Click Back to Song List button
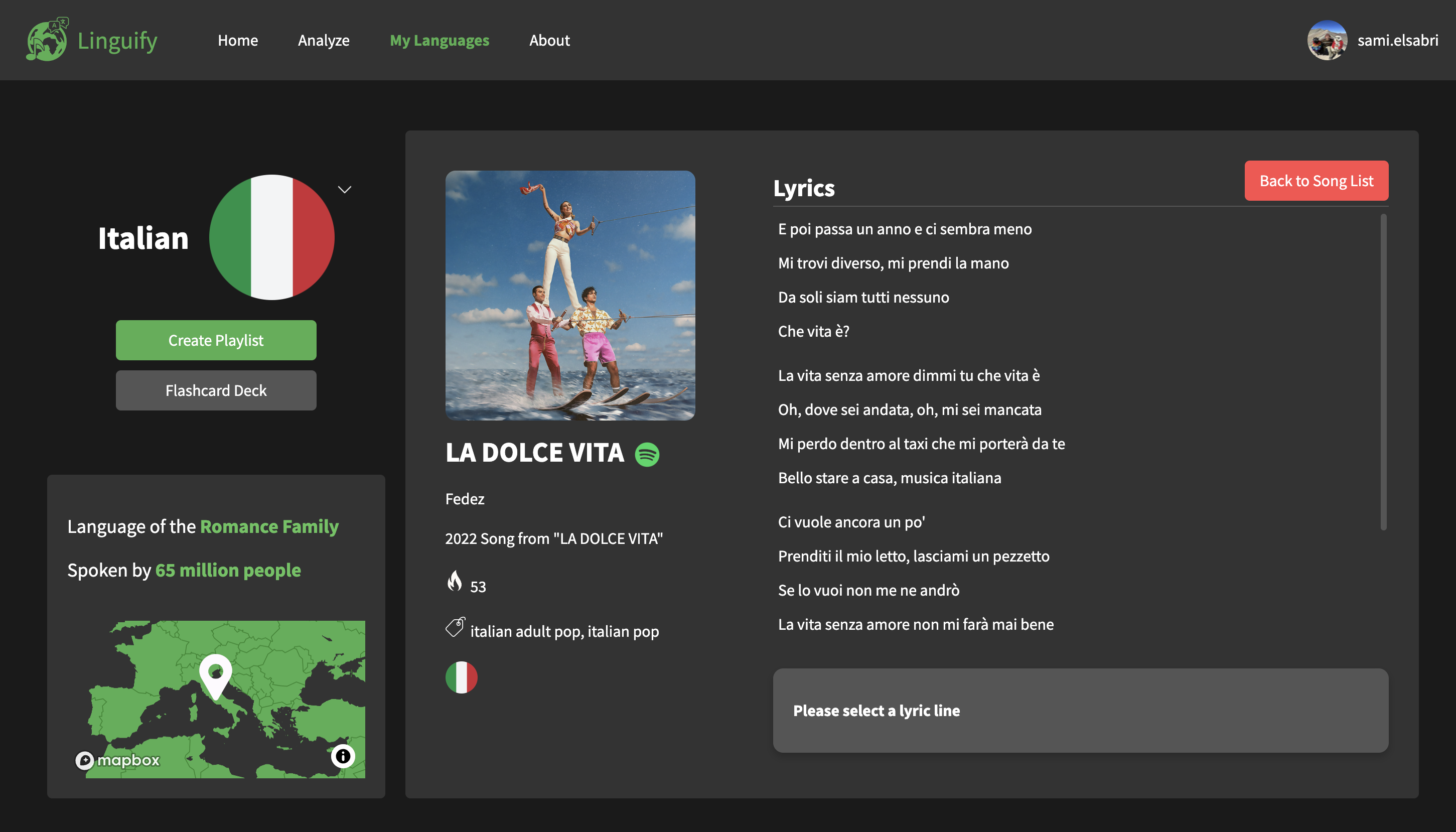This screenshot has width=1456, height=832. (x=1316, y=181)
